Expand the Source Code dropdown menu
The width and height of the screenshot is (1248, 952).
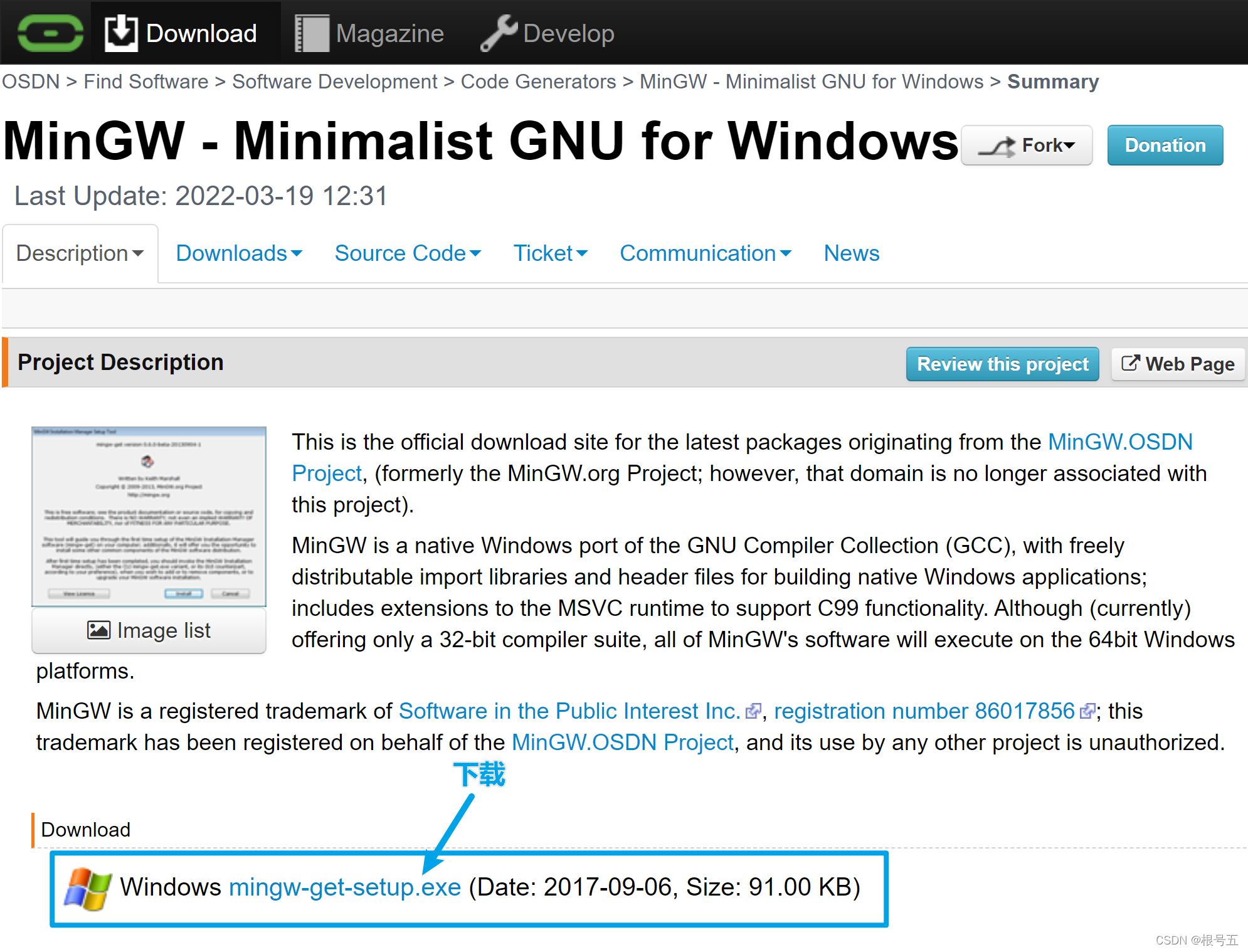(x=408, y=253)
